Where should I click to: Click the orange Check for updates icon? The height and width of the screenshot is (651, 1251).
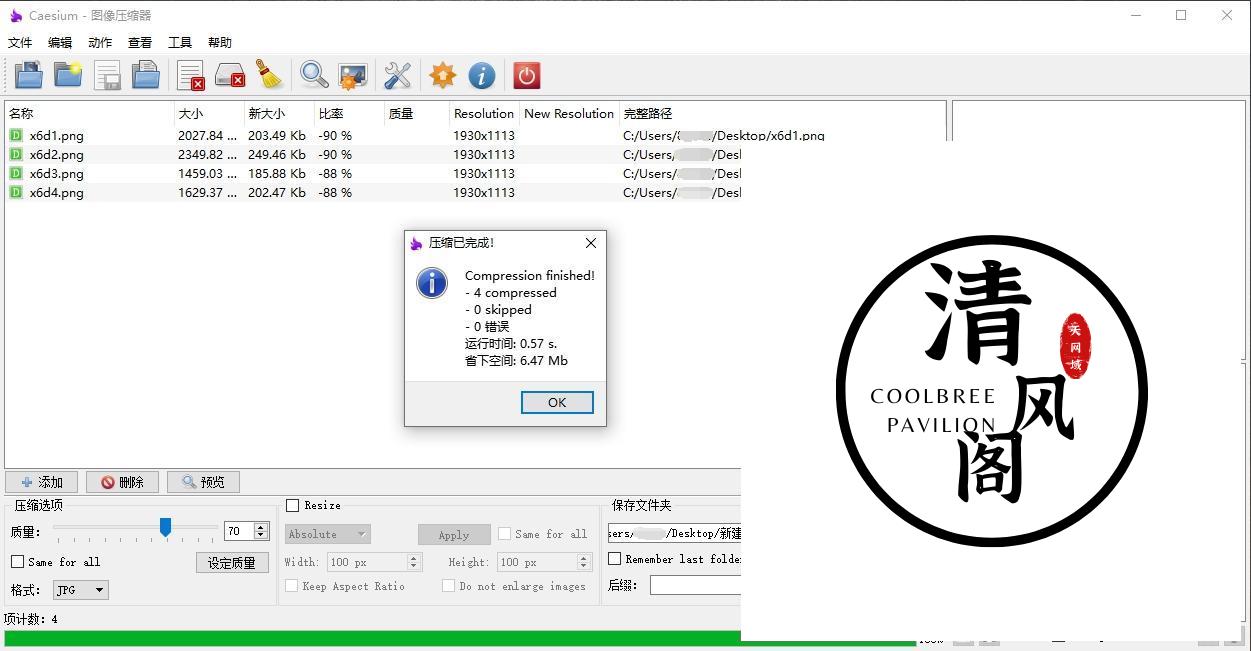(442, 75)
